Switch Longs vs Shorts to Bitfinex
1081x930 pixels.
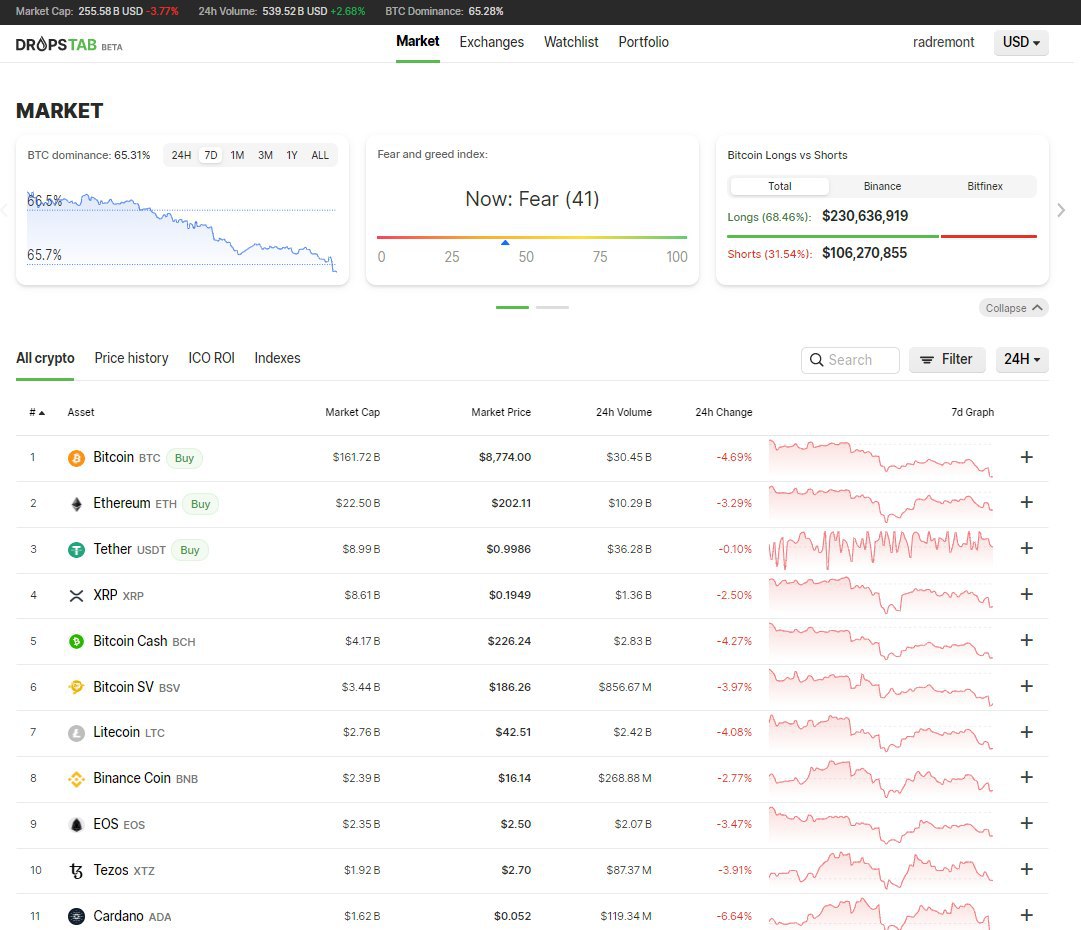pyautogui.click(x=984, y=186)
